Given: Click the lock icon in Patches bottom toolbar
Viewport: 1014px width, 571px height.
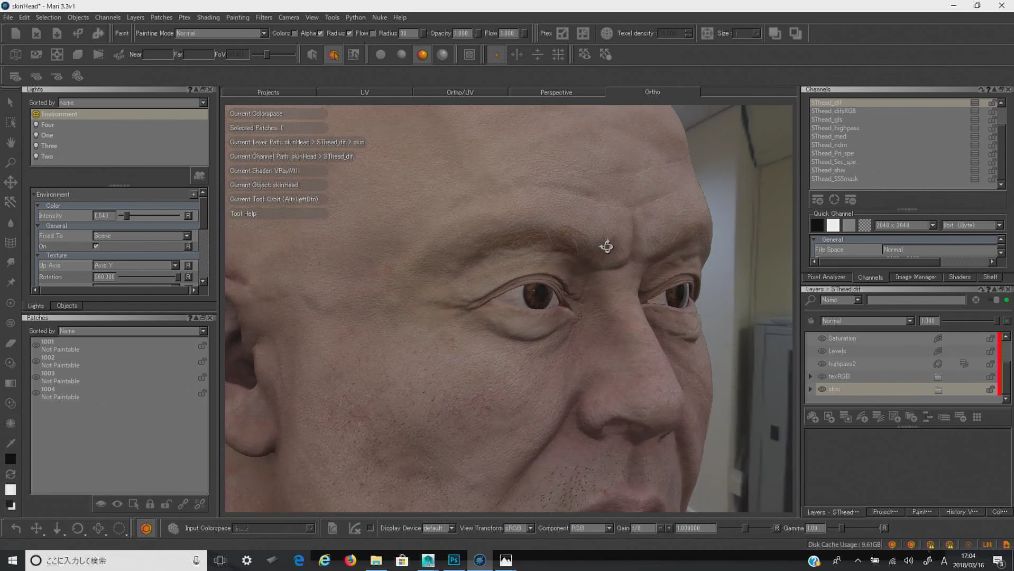Looking at the screenshot, I should click(150, 504).
